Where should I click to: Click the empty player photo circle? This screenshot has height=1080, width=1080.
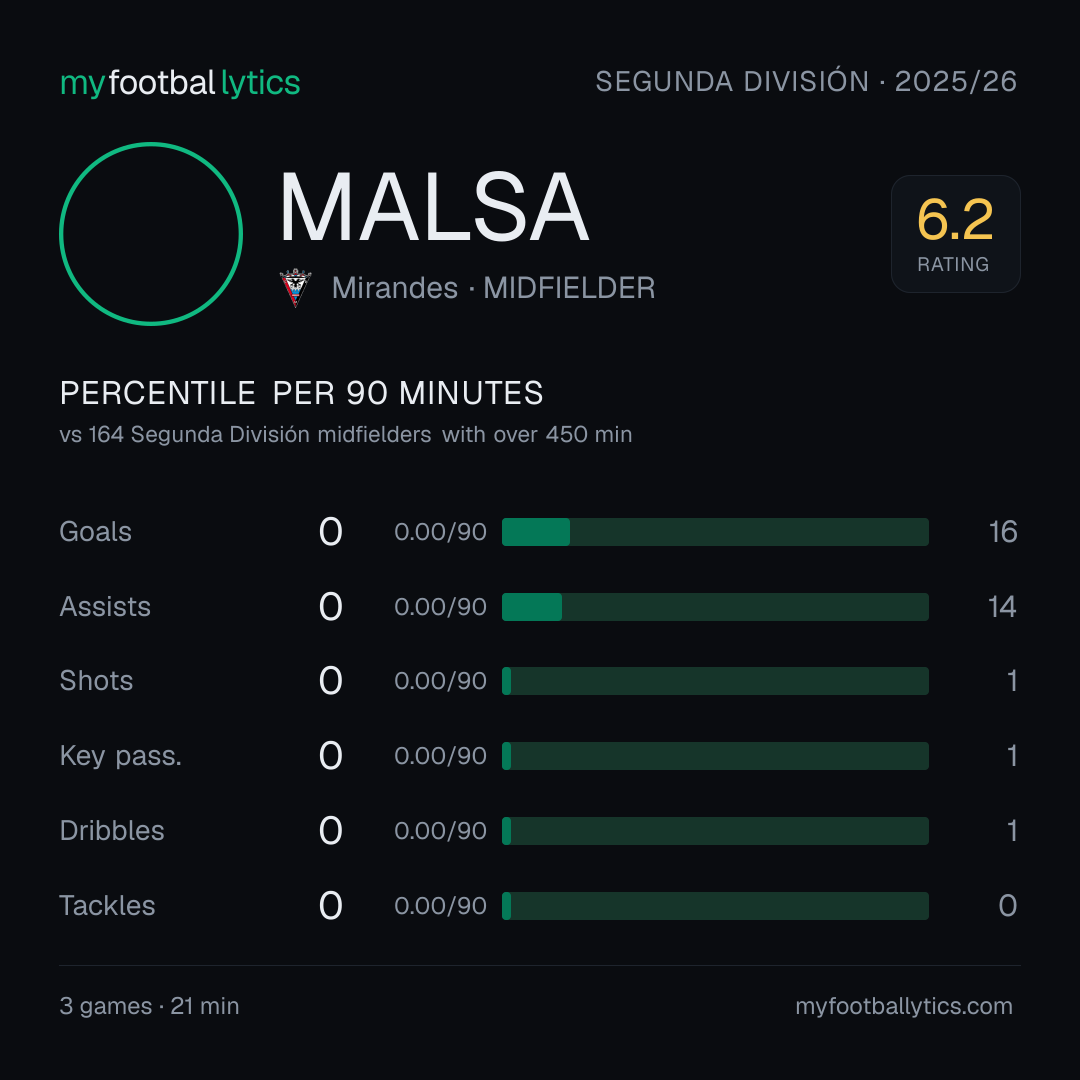(x=151, y=233)
